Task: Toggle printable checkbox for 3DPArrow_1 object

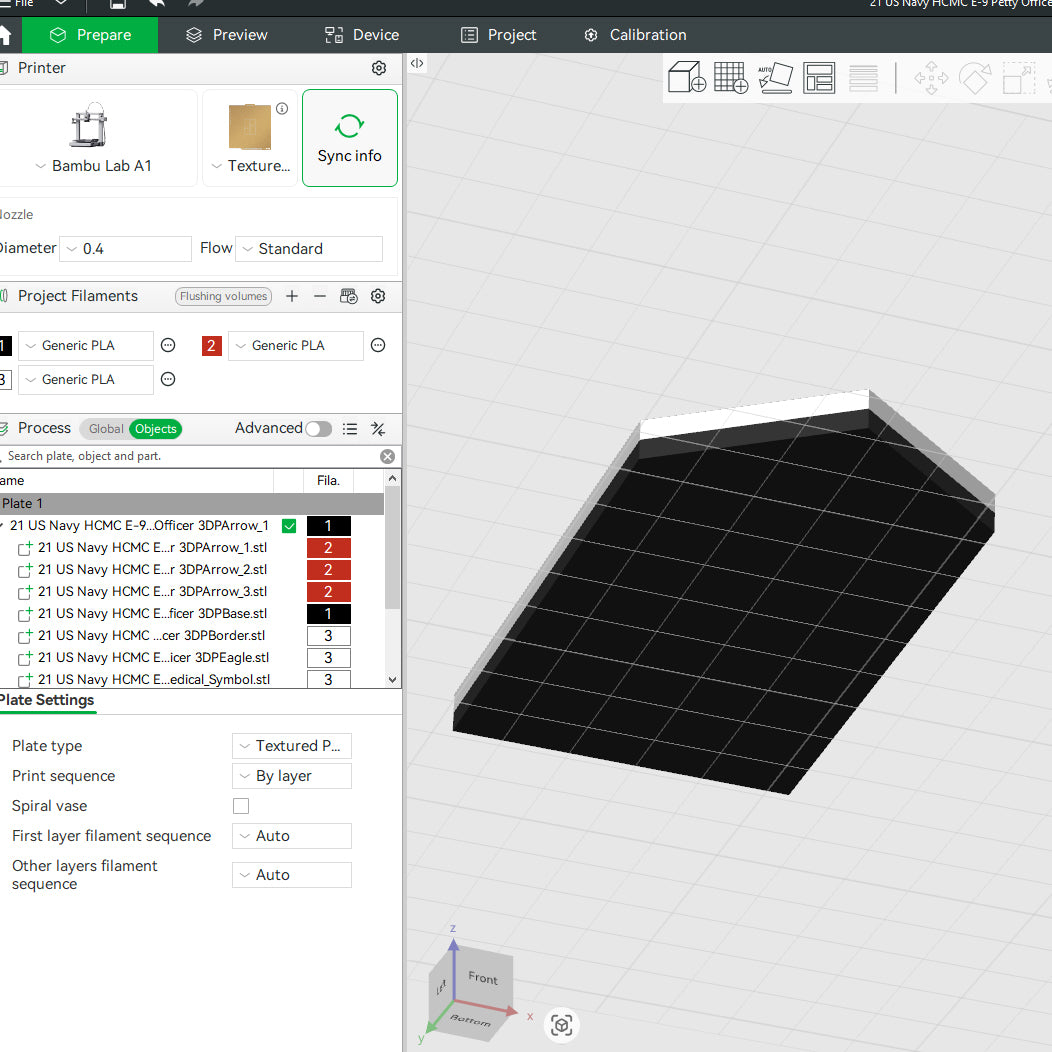Action: point(289,526)
